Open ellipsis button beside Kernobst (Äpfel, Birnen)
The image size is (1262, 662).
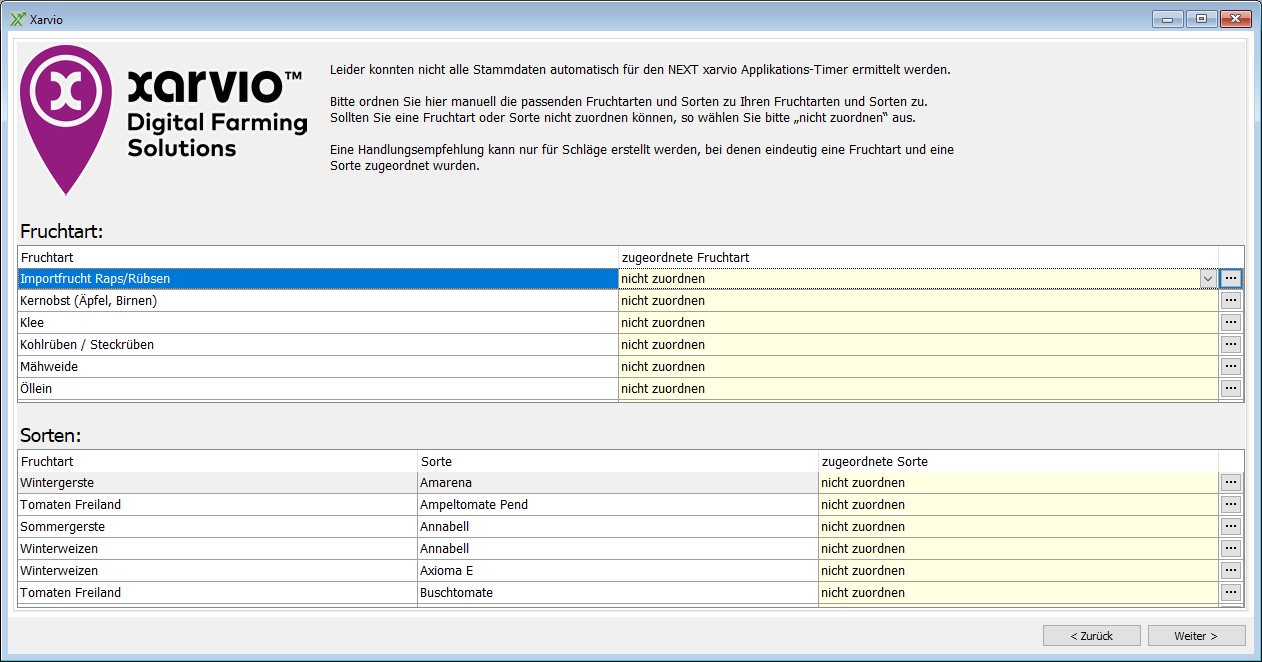coord(1231,300)
